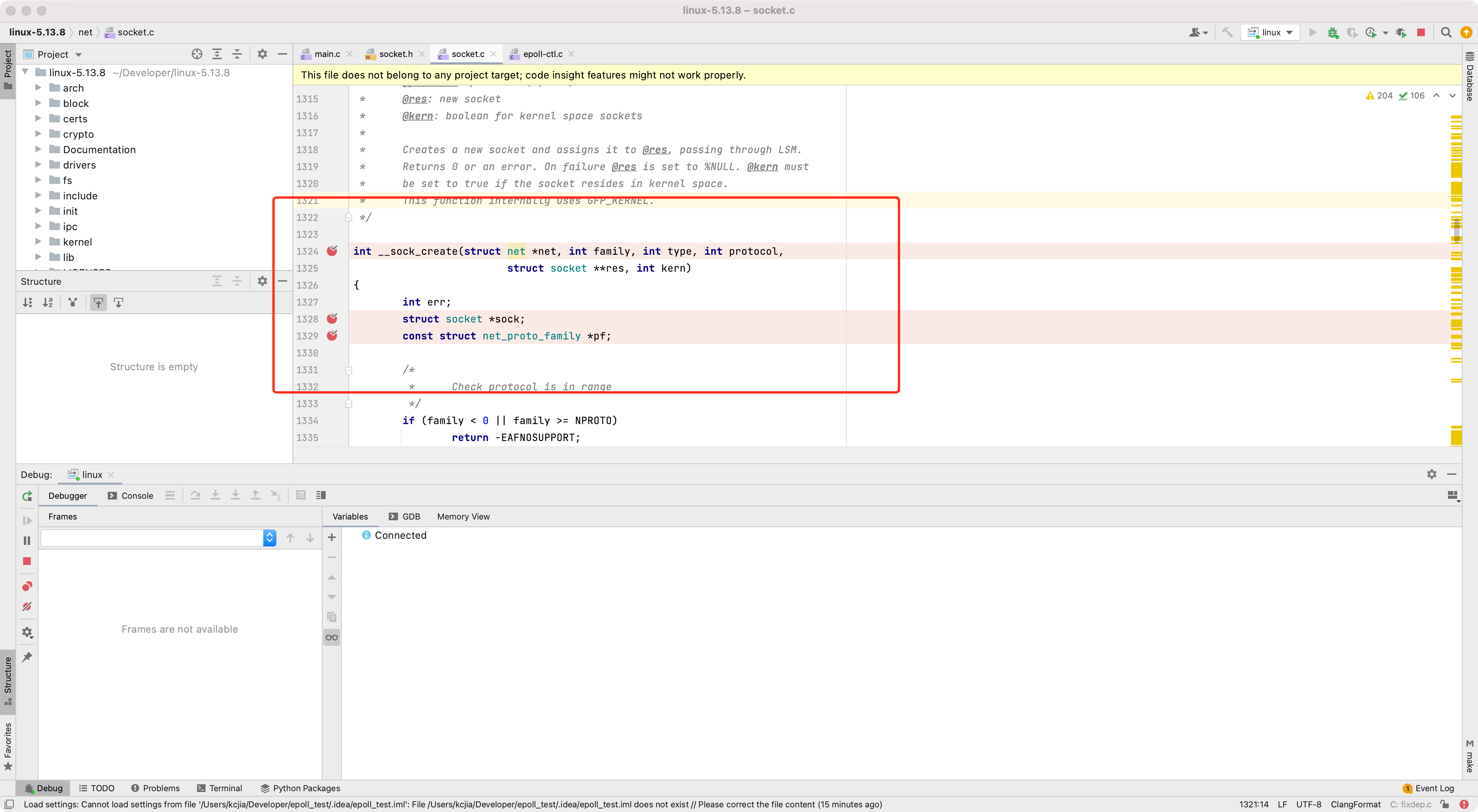Open the linux run configuration dropdown
This screenshot has height=812, width=1478.
click(1270, 33)
